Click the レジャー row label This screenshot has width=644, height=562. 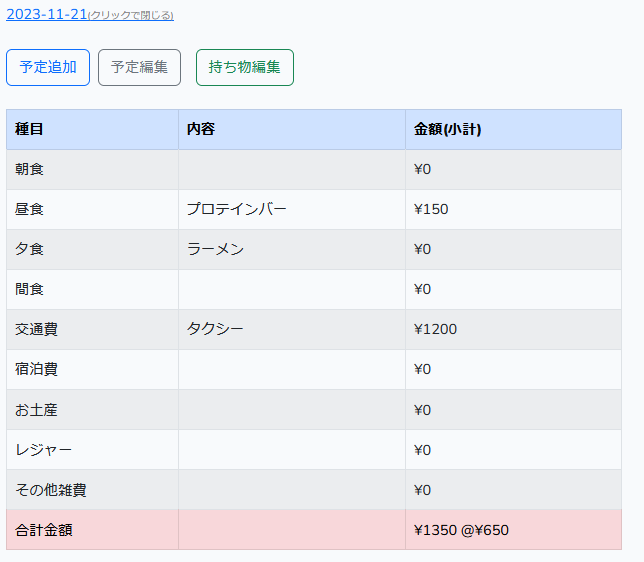[43, 450]
